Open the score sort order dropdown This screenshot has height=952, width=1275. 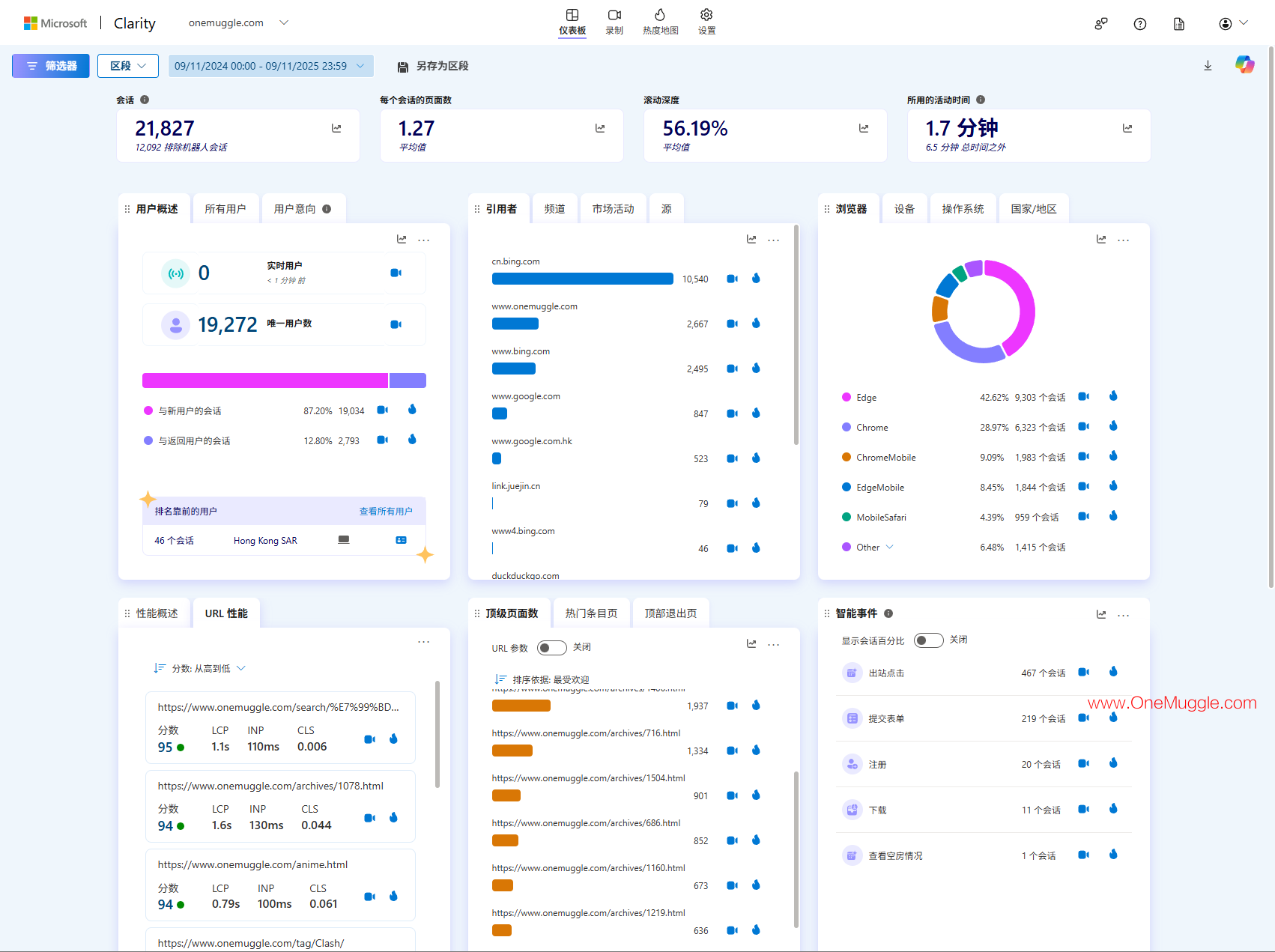coord(200,668)
